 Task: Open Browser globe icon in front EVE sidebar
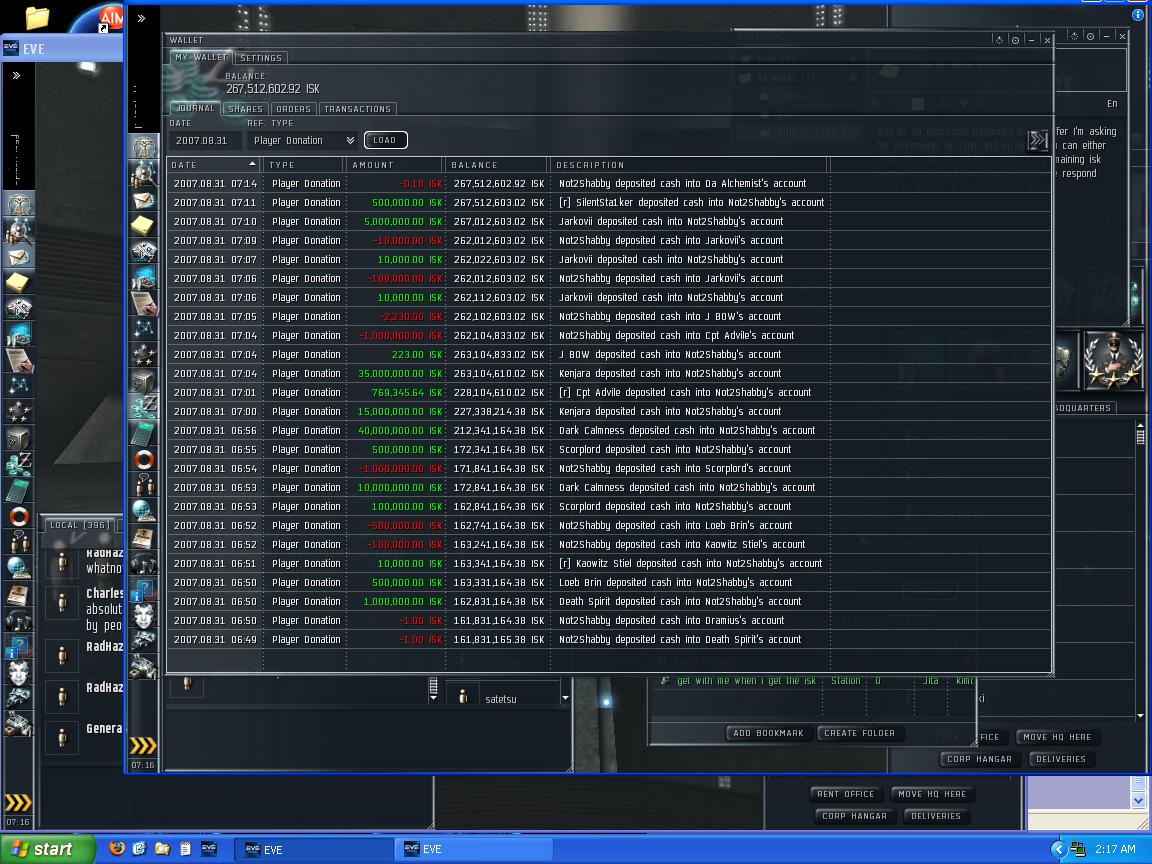pos(144,511)
